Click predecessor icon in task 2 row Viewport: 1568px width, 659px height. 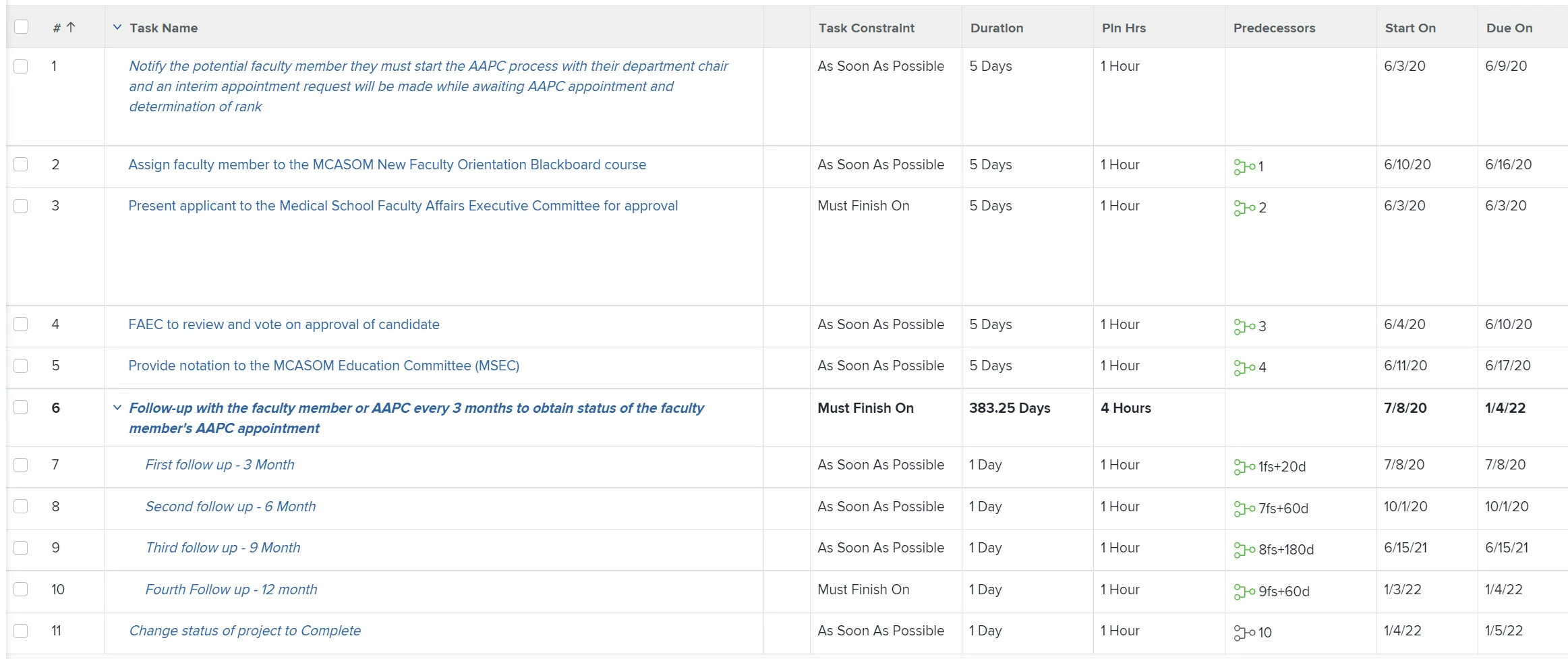tap(1244, 167)
